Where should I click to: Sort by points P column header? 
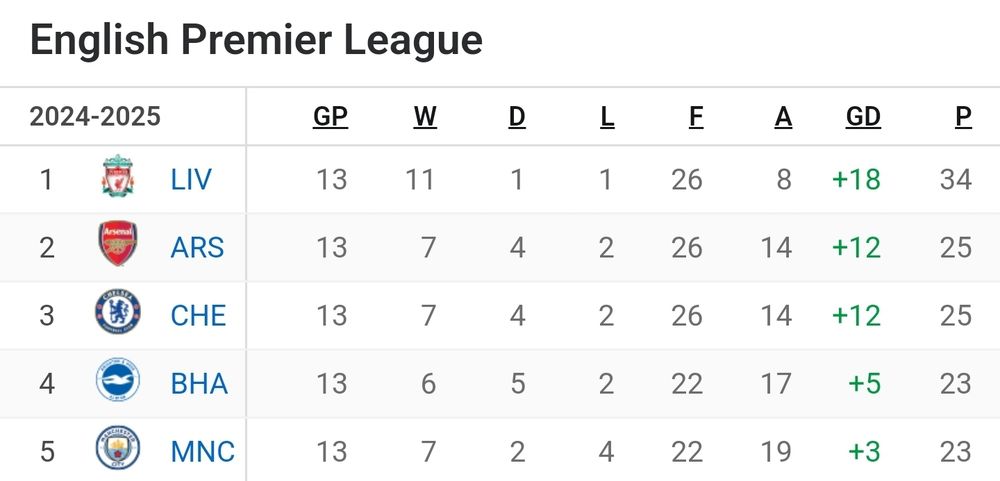coord(962,117)
